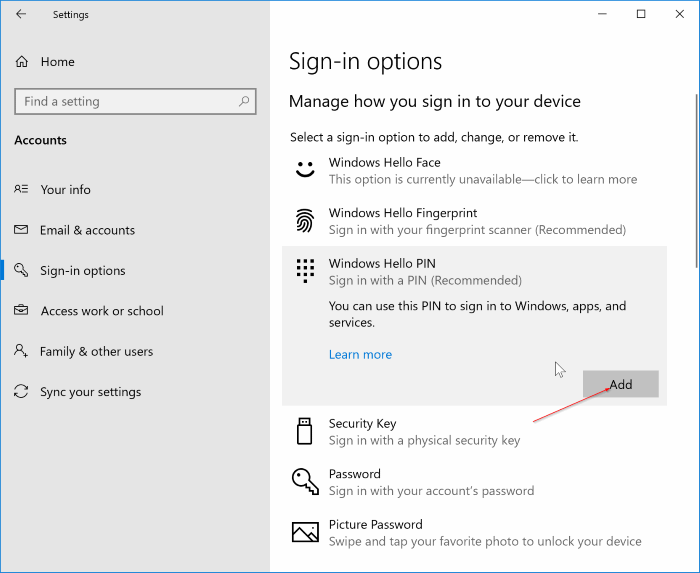
Task: Expand the Password sign-in option
Action: [474, 482]
